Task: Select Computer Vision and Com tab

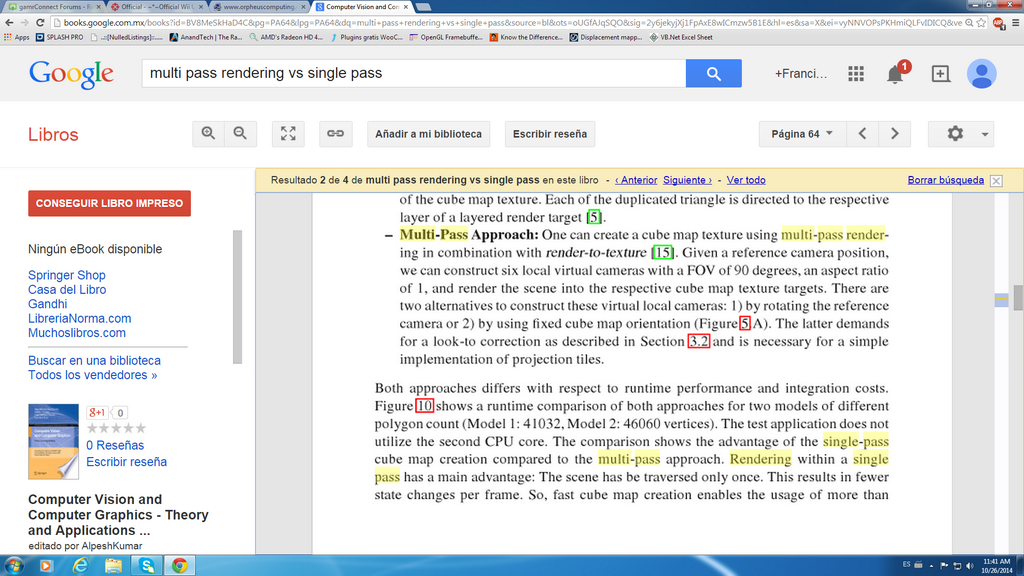Action: click(x=362, y=7)
